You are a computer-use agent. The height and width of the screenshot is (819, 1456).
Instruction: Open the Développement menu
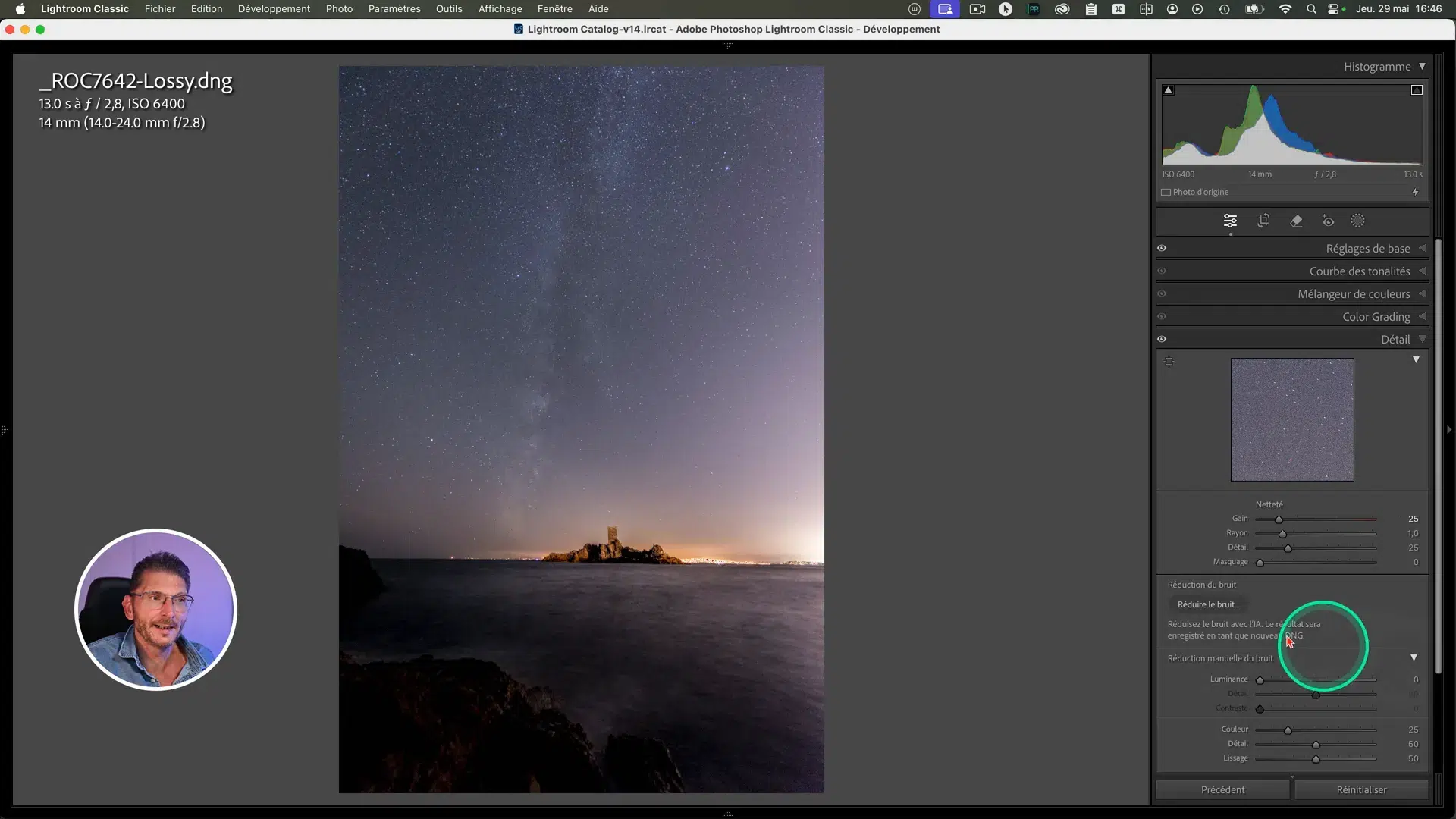tap(274, 9)
